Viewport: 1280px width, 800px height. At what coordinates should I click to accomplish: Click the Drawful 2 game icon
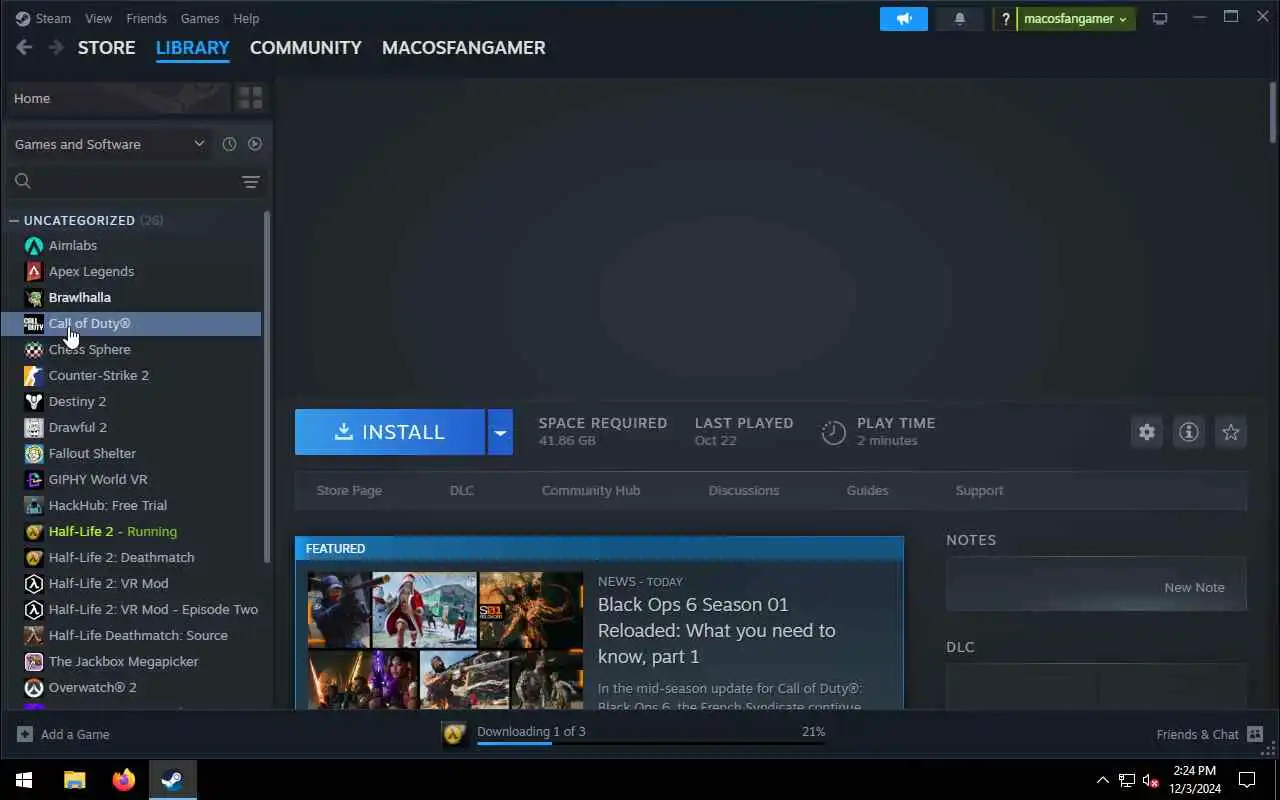34,428
